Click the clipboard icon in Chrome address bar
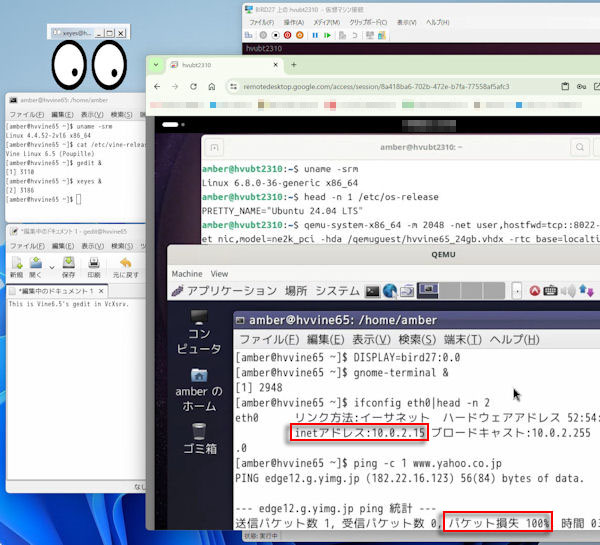 coord(565,87)
